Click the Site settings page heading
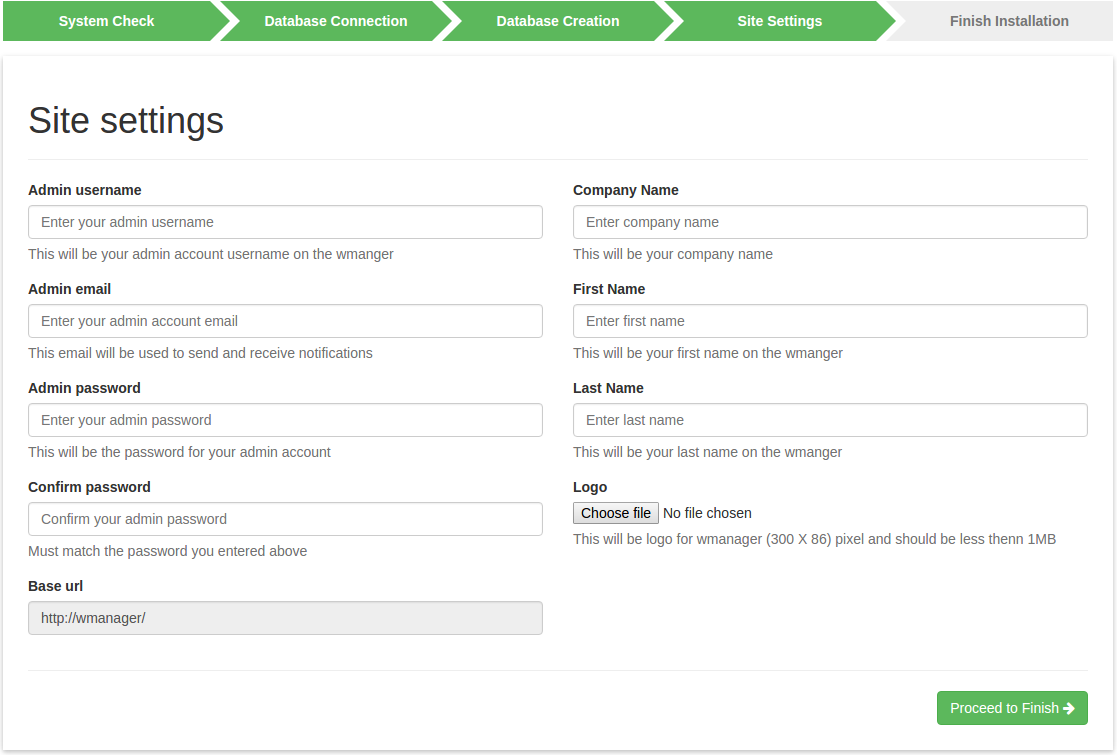The height and width of the screenshot is (755, 1117). click(x=126, y=120)
